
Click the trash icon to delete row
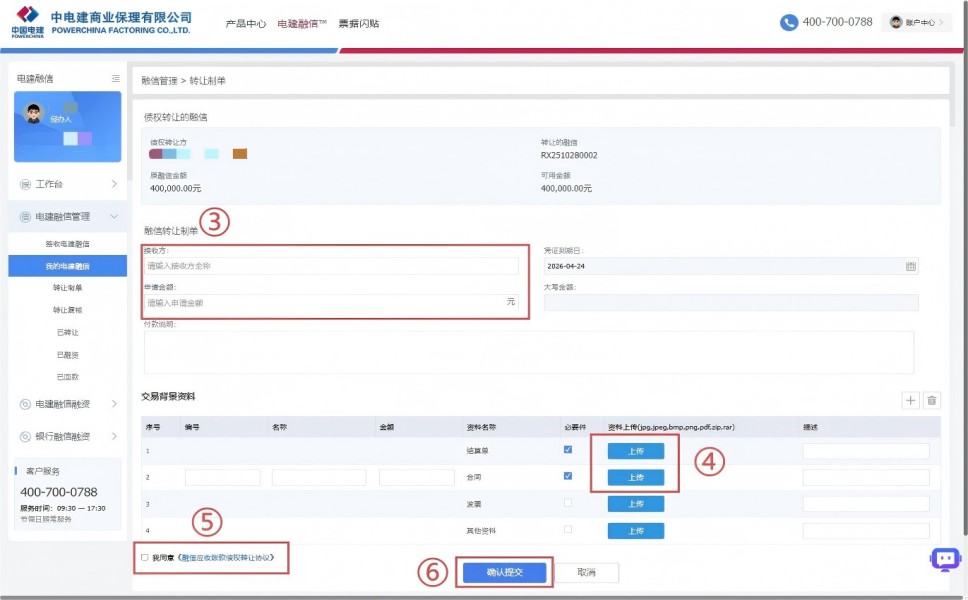(932, 400)
